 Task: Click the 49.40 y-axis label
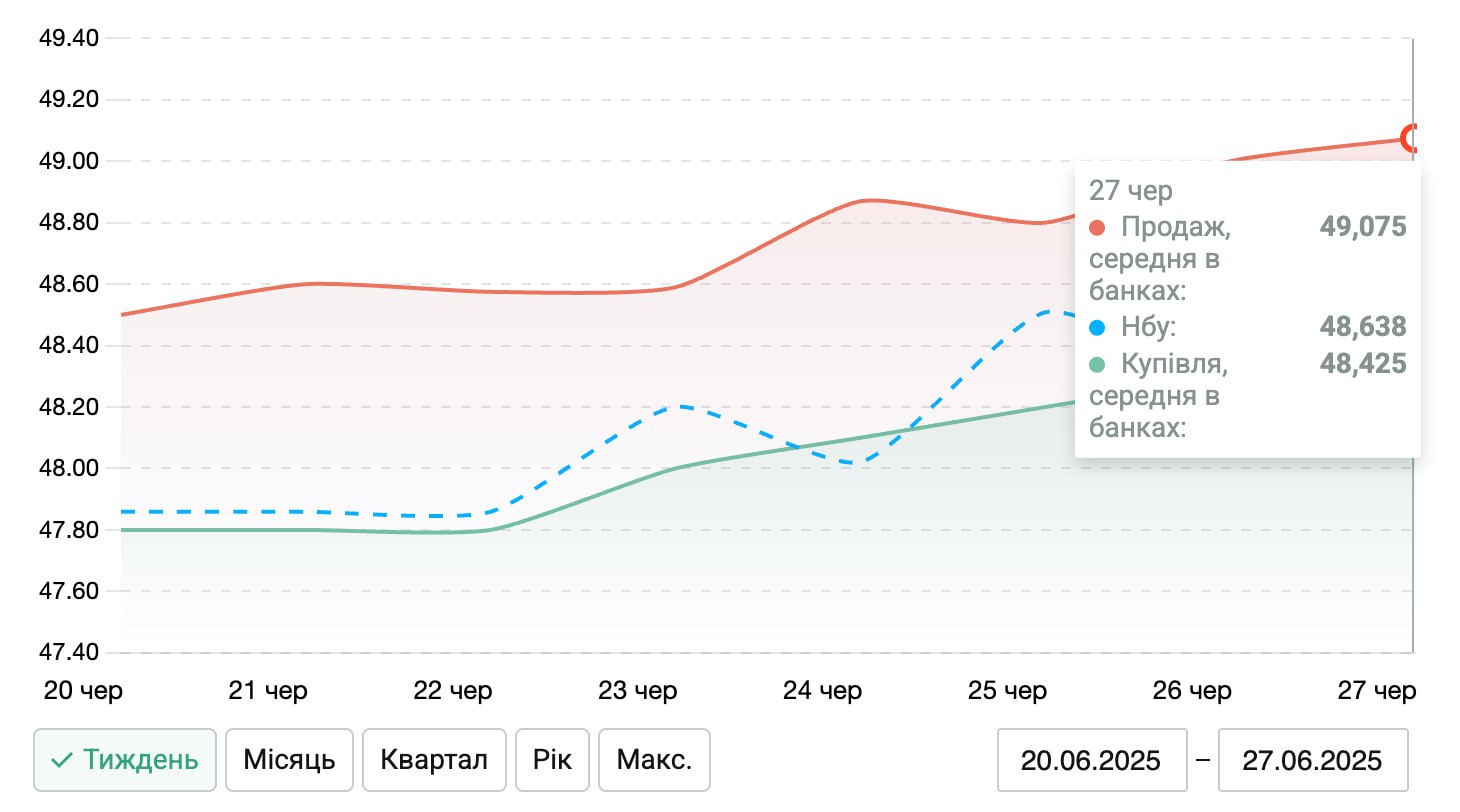[68, 39]
